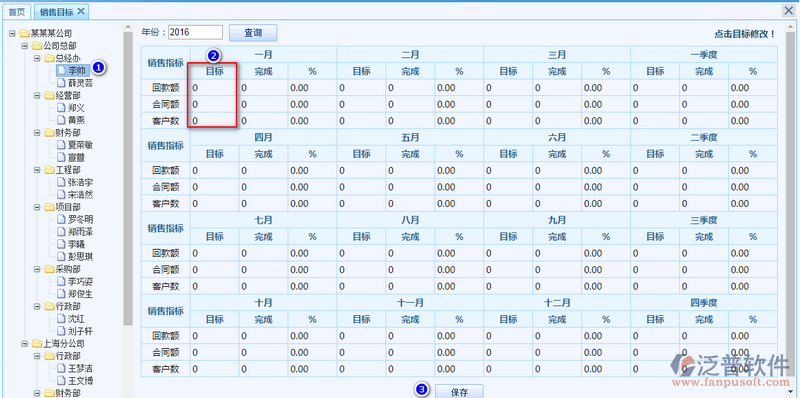800x398 pixels.
Task: Collapse the 经营部 department node
Action: tap(37, 95)
